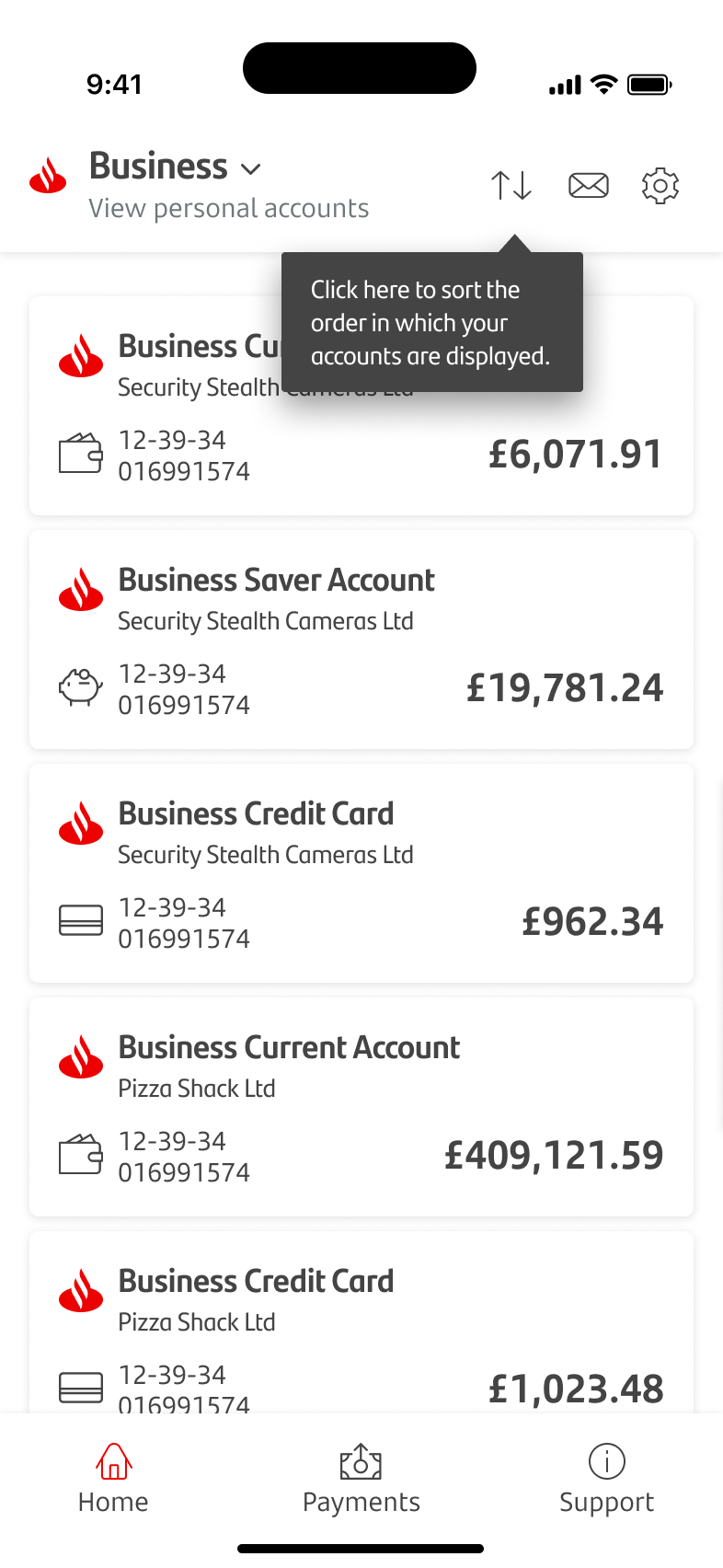Tap wallet icon on Pizza Shack Current Account
Image resolution: width=723 pixels, height=1568 pixels.
(x=80, y=1155)
